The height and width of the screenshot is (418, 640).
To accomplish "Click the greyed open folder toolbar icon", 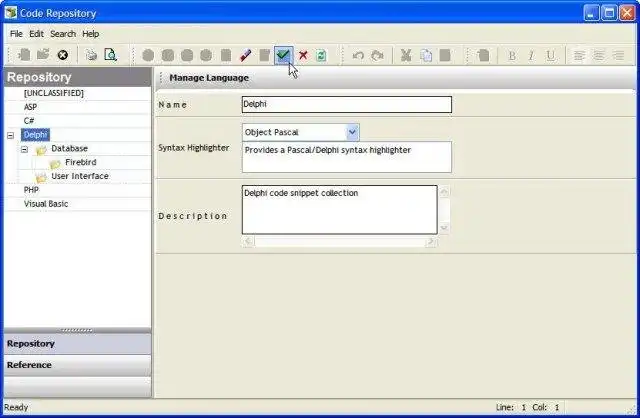I will pos(43,54).
